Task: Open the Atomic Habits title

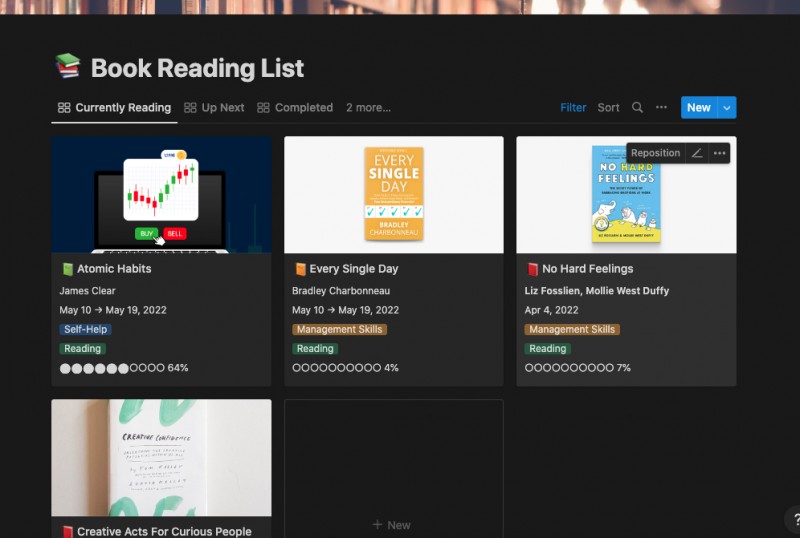Action: tap(114, 269)
